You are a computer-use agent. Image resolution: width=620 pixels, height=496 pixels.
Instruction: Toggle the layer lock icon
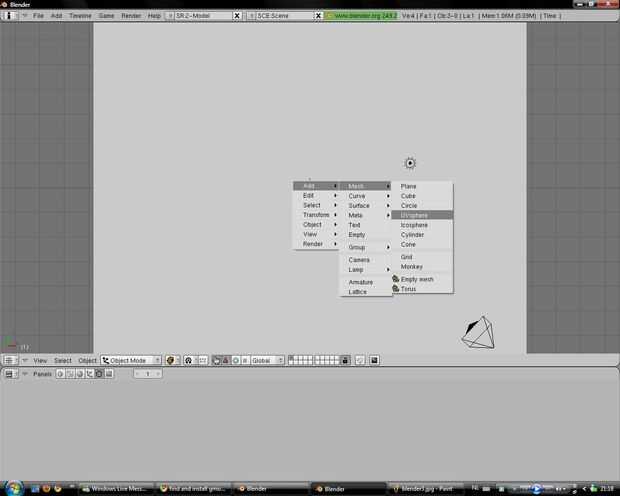[x=346, y=360]
